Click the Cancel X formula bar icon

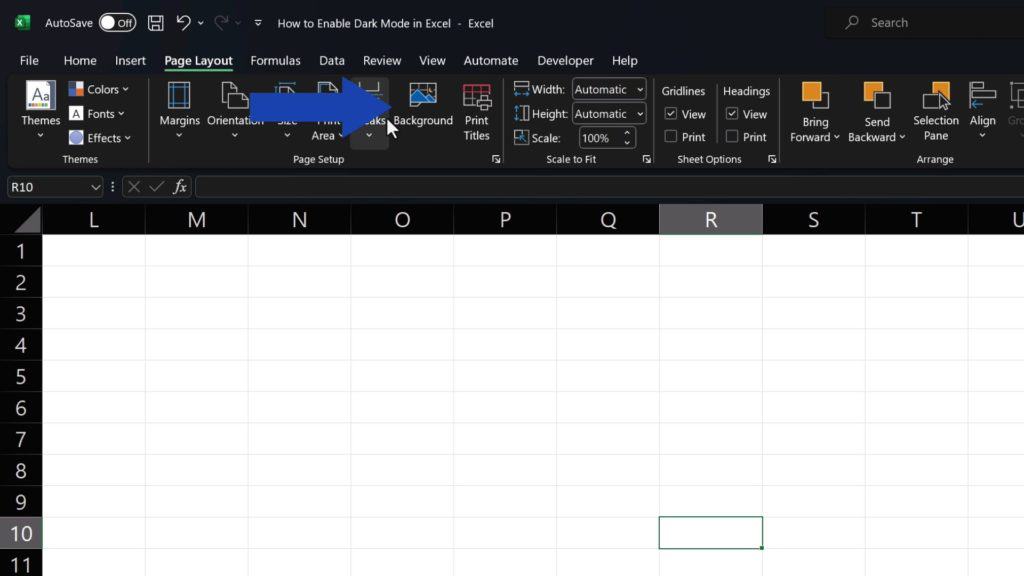point(133,187)
